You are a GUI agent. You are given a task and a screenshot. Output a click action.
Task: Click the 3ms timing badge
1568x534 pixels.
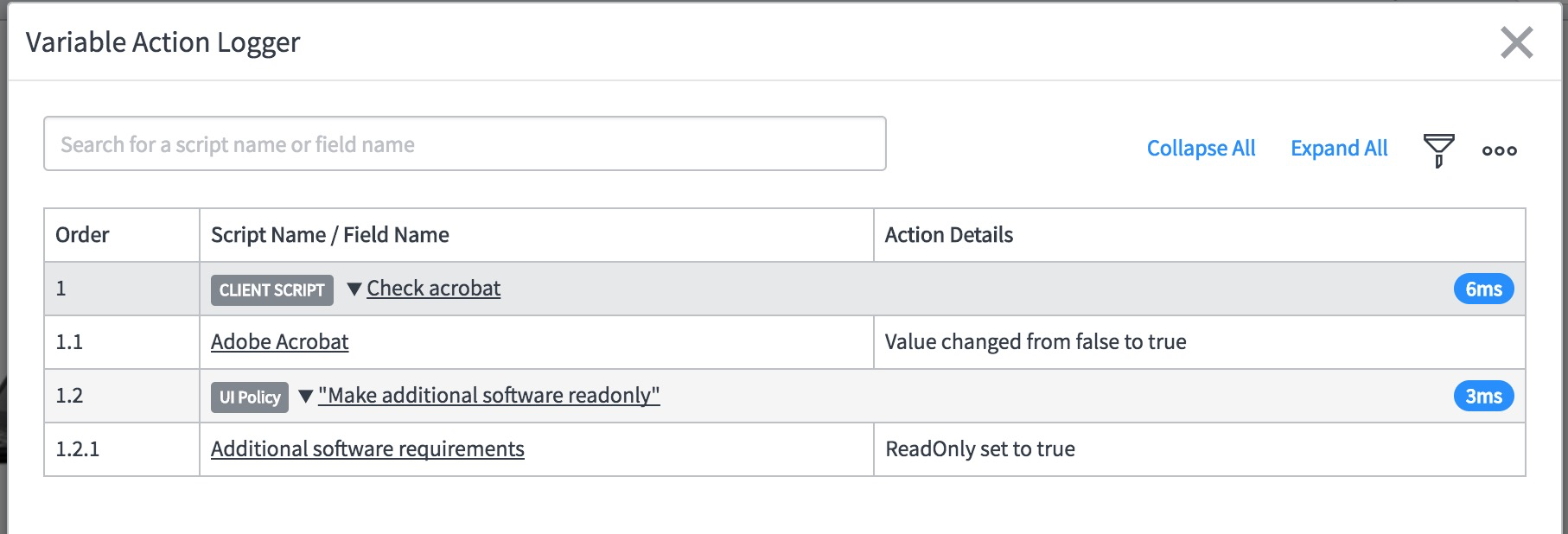(1483, 397)
